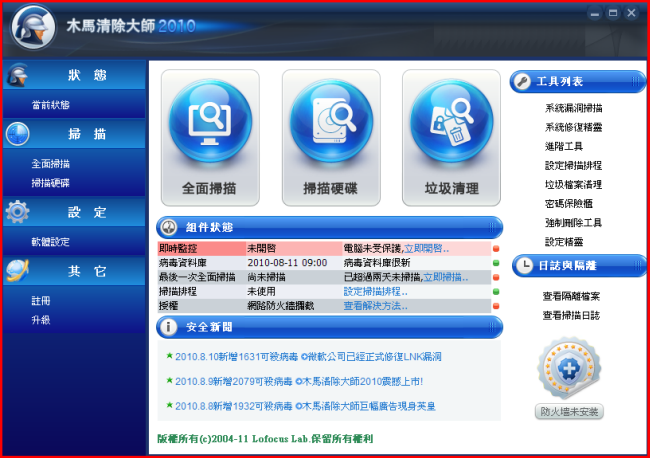
Task: Click the 工具列表 wrench header icon
Action: 522,80
